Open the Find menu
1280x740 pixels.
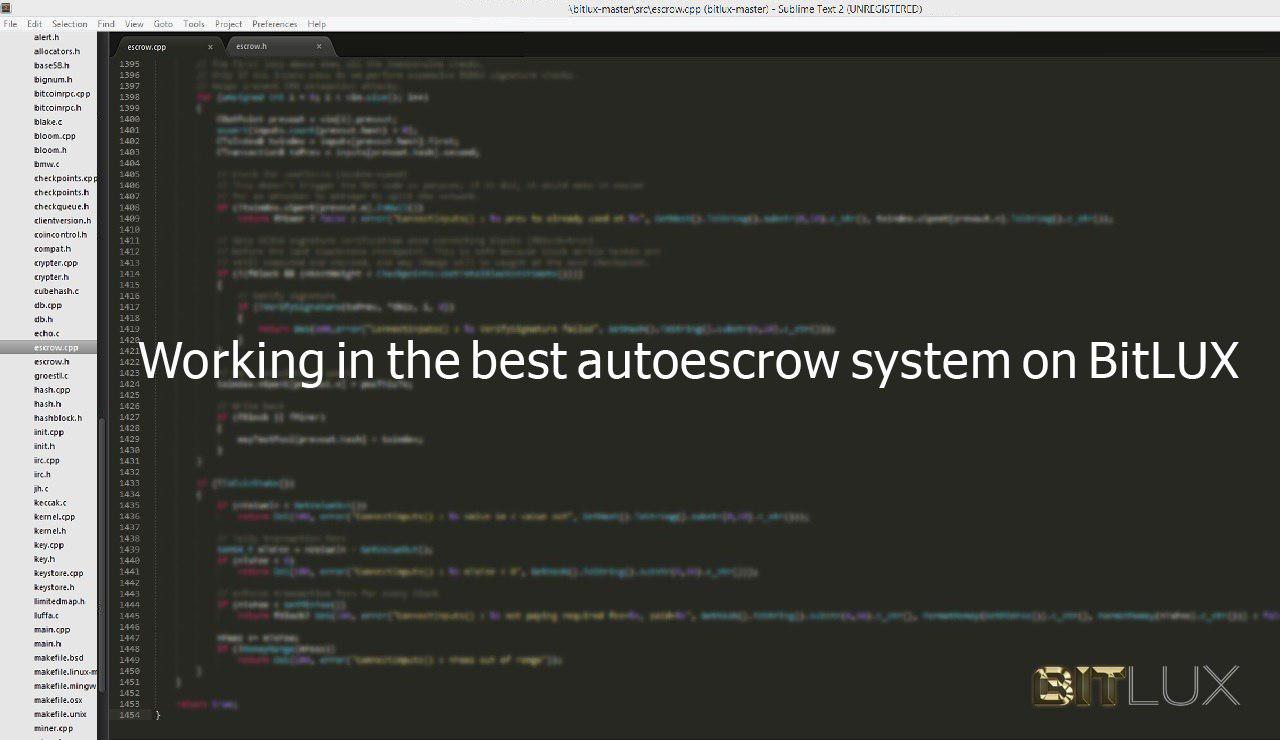[106, 24]
